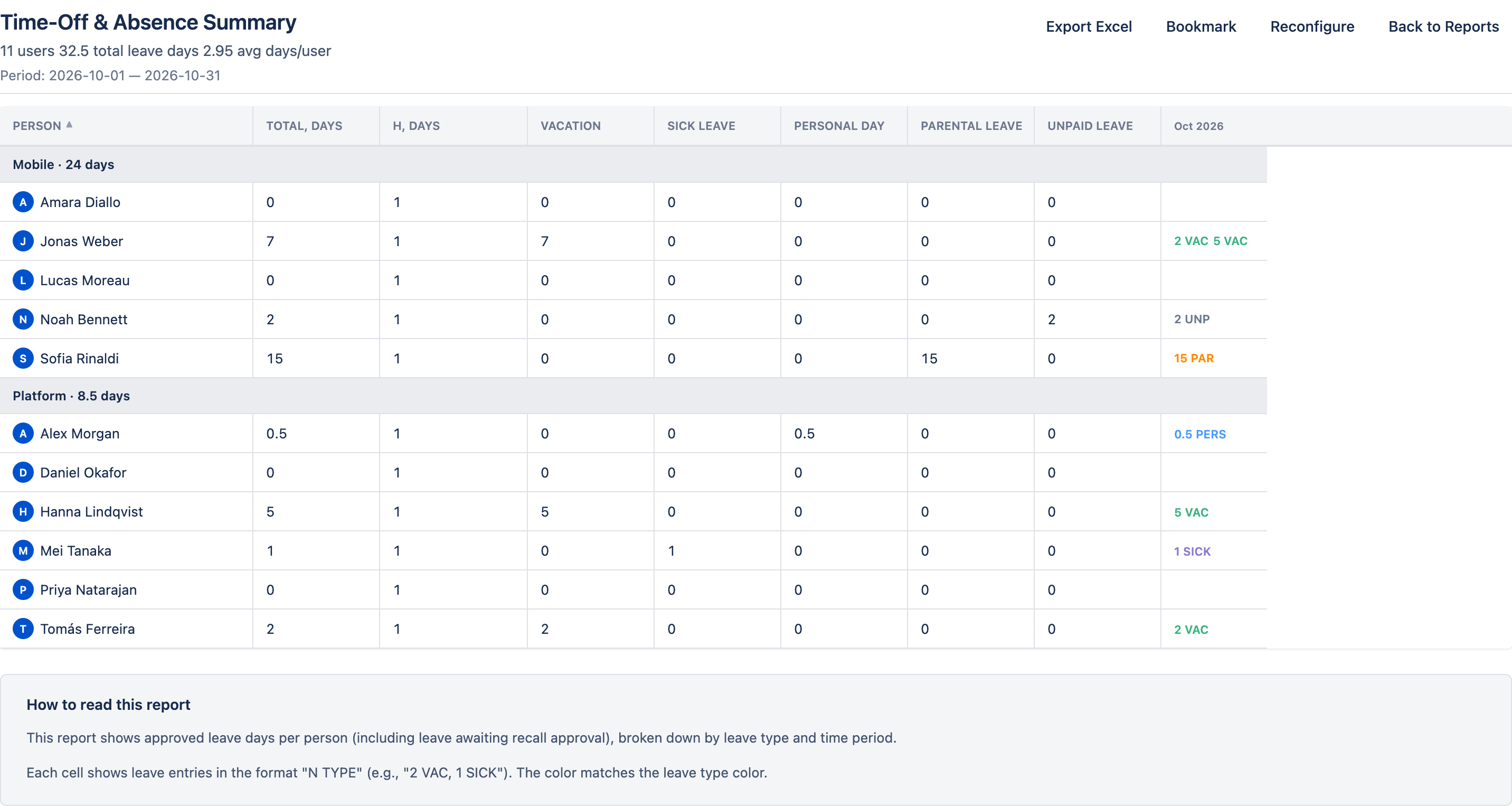The width and height of the screenshot is (1512, 806).
Task: Click the PERSON sort arrow icon
Action: (x=69, y=125)
